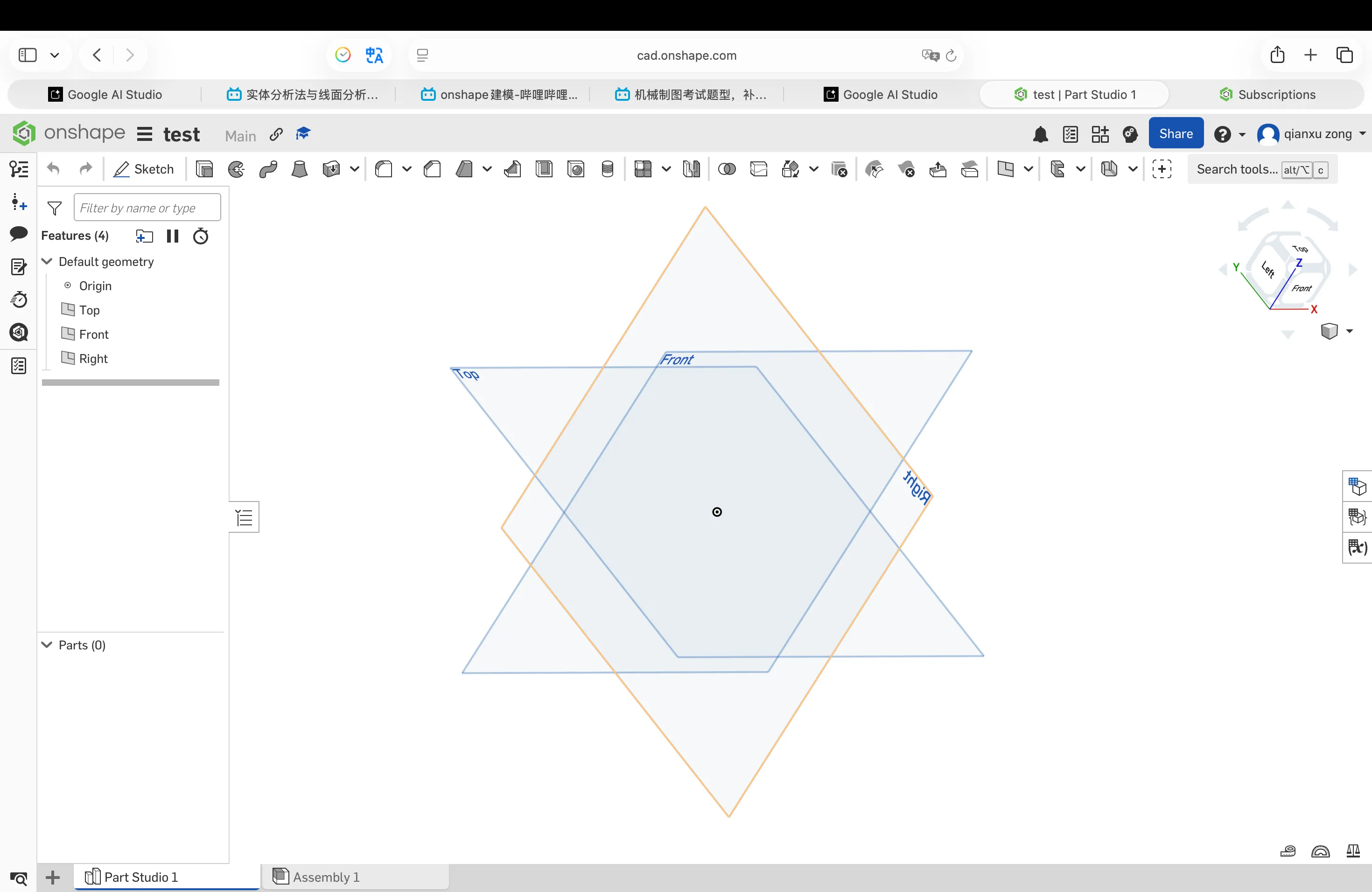The width and height of the screenshot is (1372, 892).
Task: Collapse the Default geometry tree
Action: (47, 262)
